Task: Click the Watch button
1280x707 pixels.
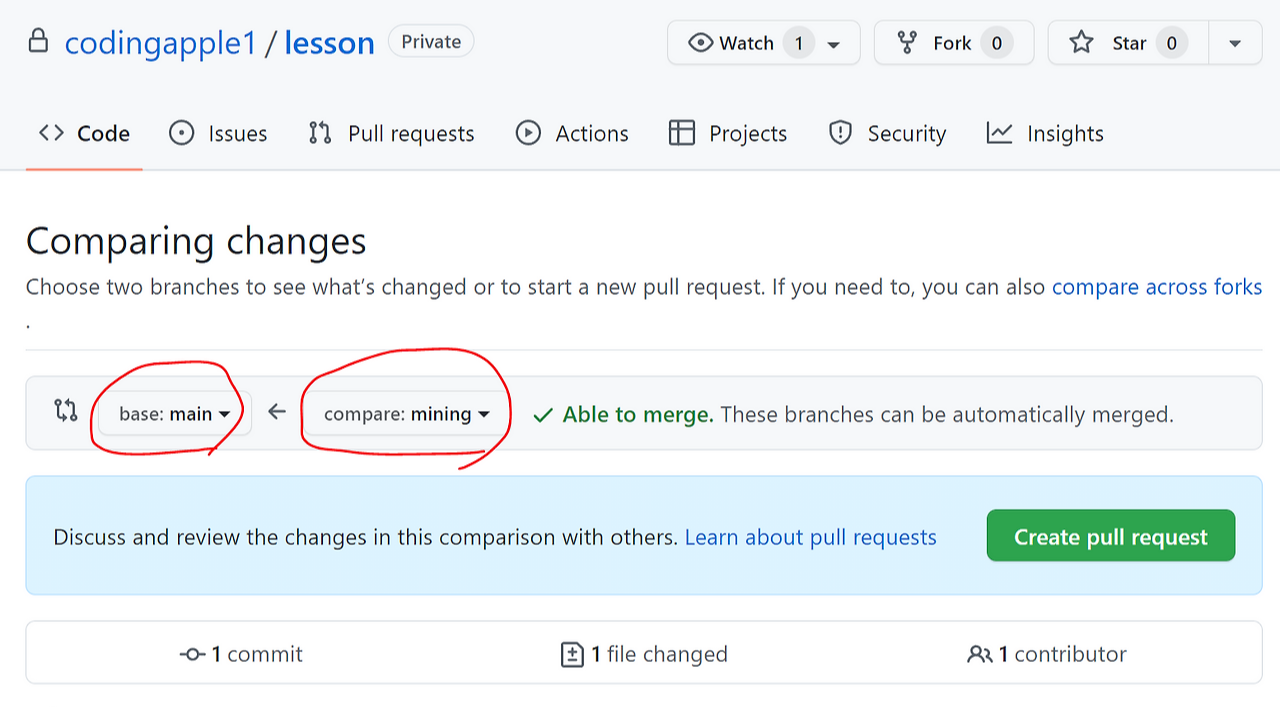Action: tap(764, 43)
